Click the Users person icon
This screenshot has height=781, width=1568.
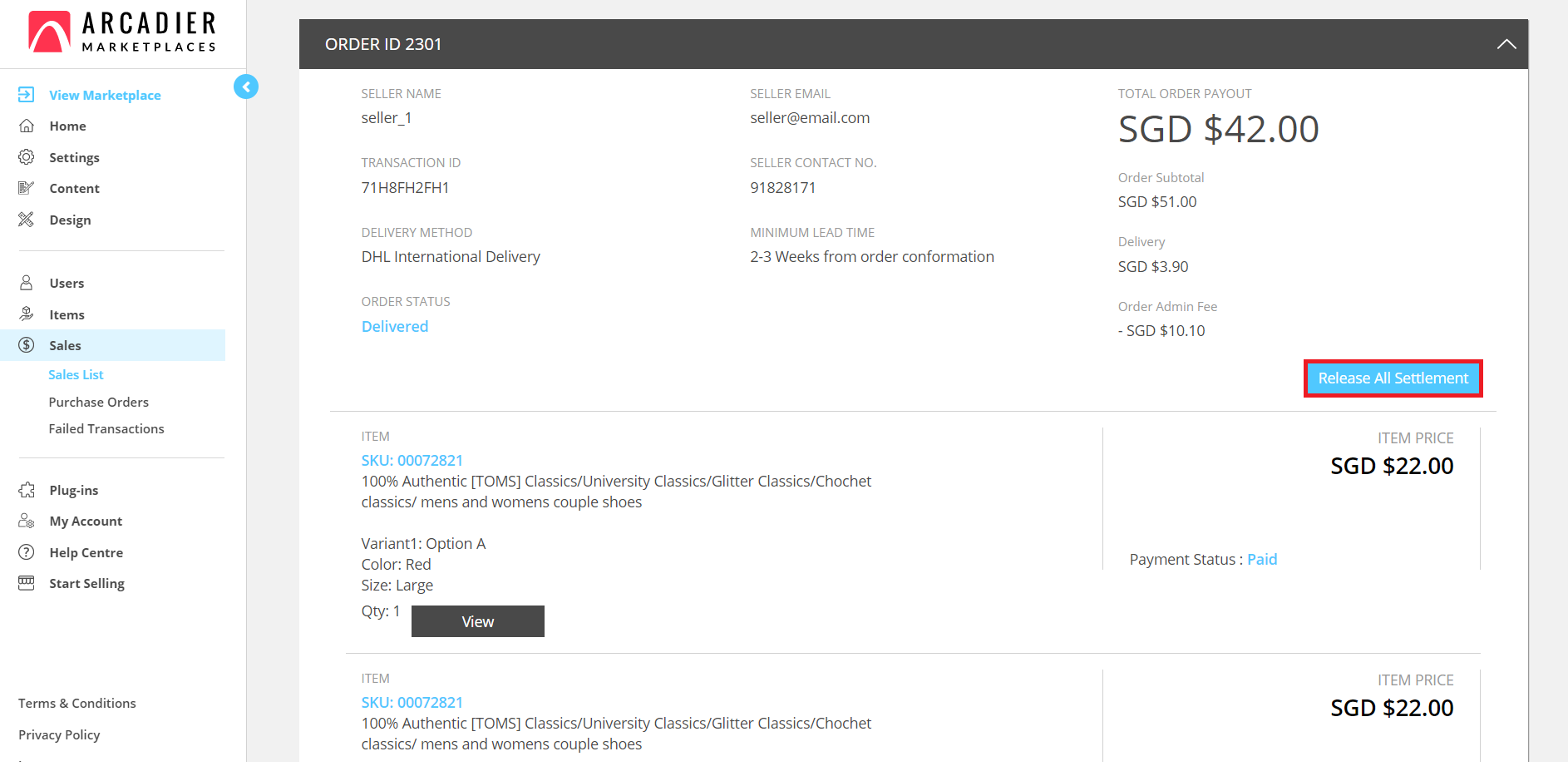[27, 283]
